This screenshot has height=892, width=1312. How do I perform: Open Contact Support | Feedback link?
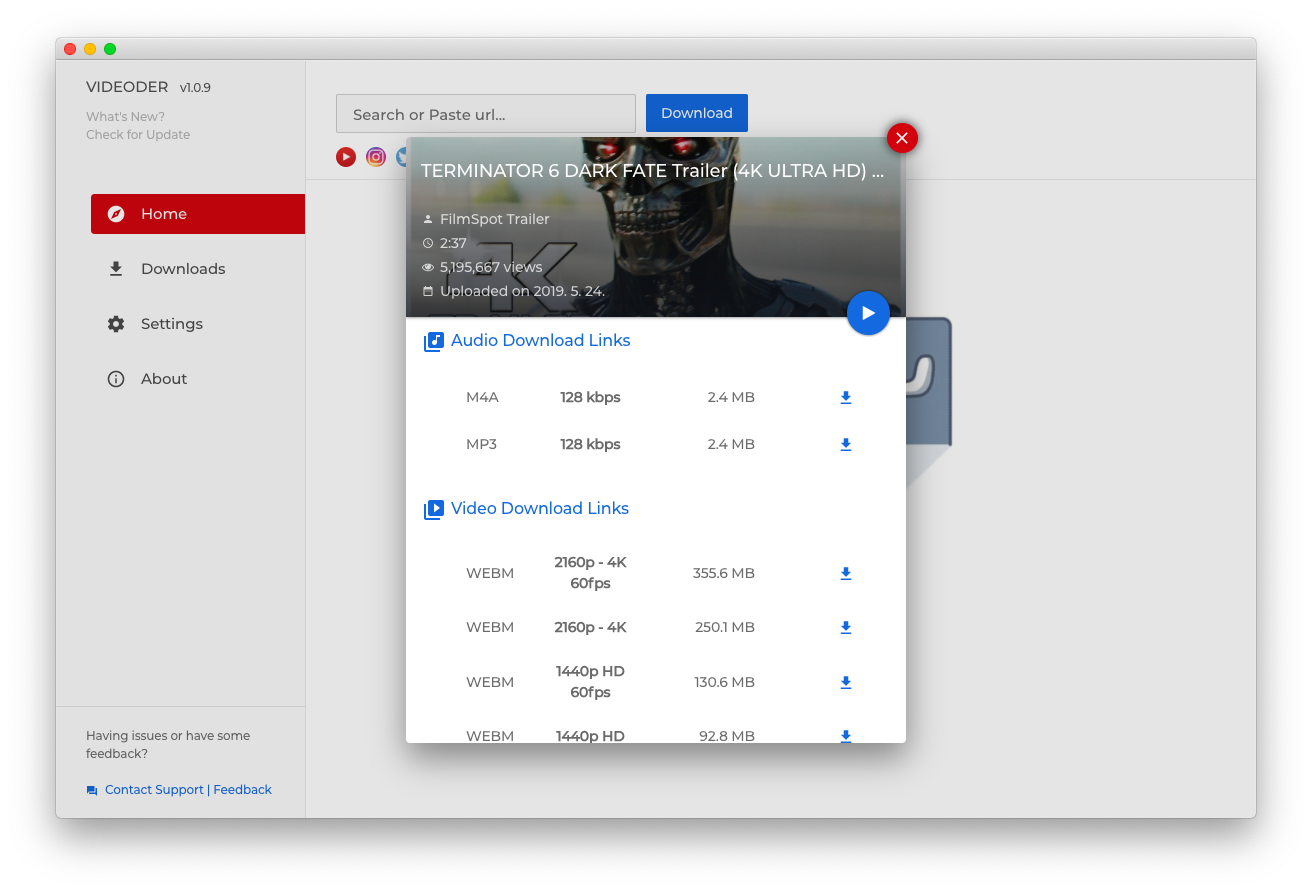[x=188, y=790]
